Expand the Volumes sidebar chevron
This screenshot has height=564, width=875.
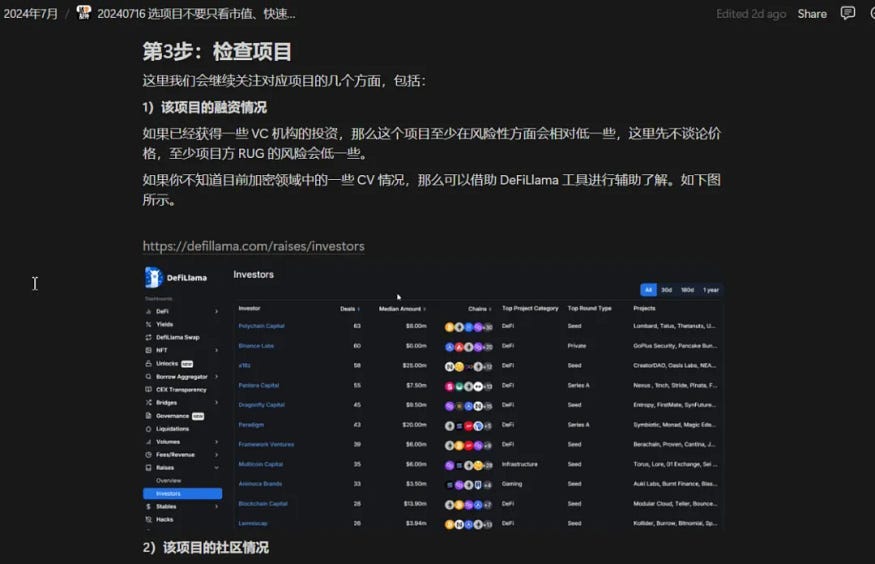point(217,442)
